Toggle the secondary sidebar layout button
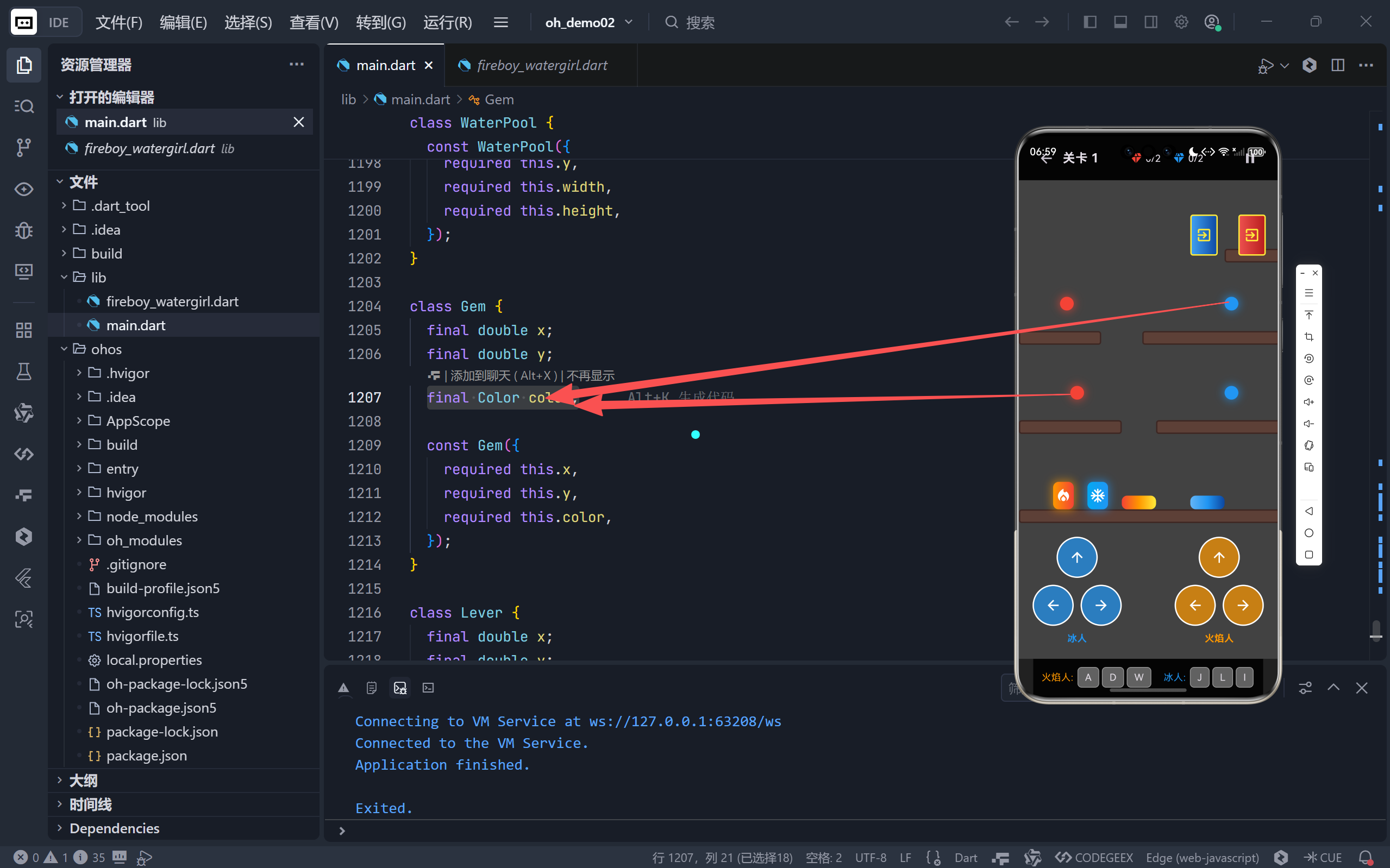Image resolution: width=1390 pixels, height=868 pixels. 1150,22
